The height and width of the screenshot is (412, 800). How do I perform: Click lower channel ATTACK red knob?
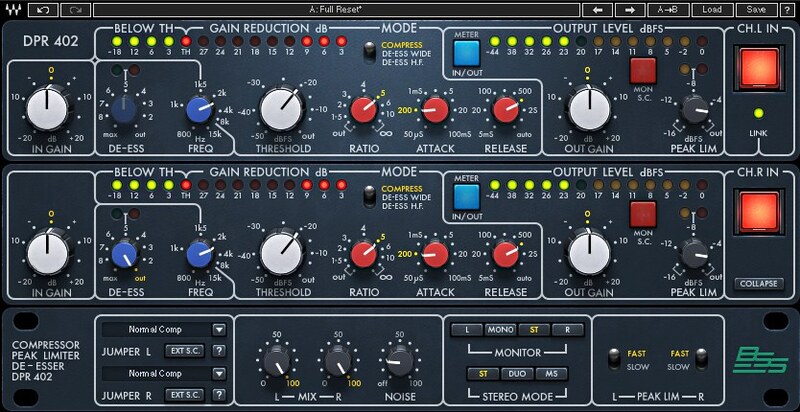click(x=435, y=253)
